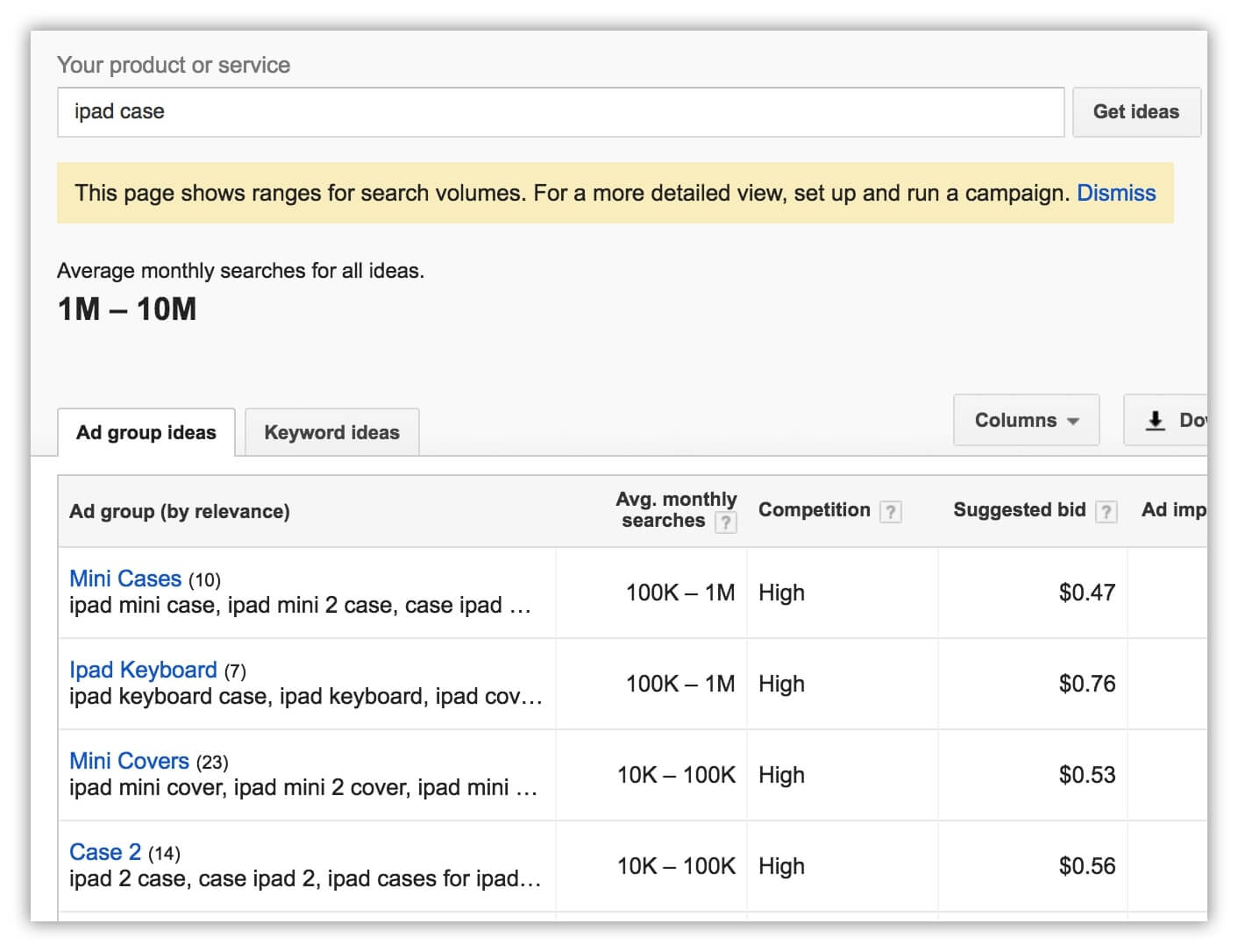Sort by Ad group (by relevance) header
This screenshot has height=952, width=1238.
180,511
